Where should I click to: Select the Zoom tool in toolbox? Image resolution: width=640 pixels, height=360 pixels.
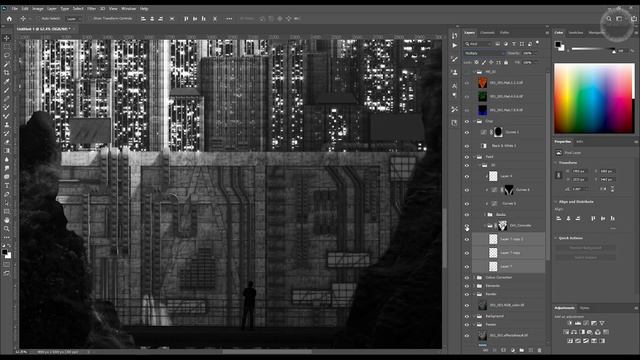tap(7, 229)
